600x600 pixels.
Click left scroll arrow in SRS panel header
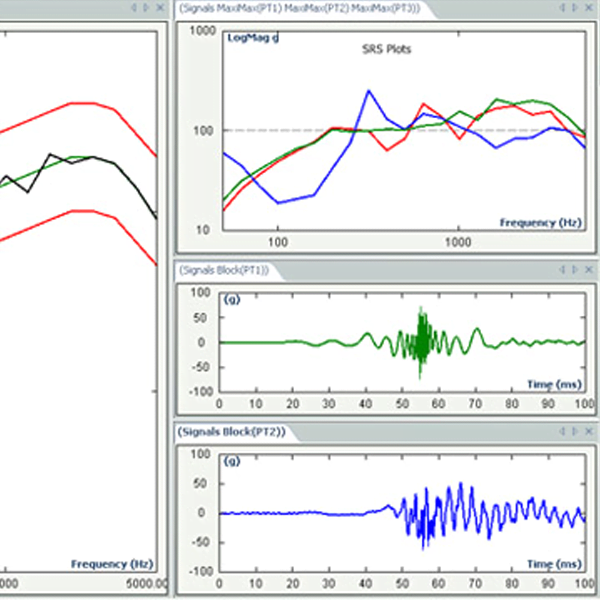tap(562, 8)
